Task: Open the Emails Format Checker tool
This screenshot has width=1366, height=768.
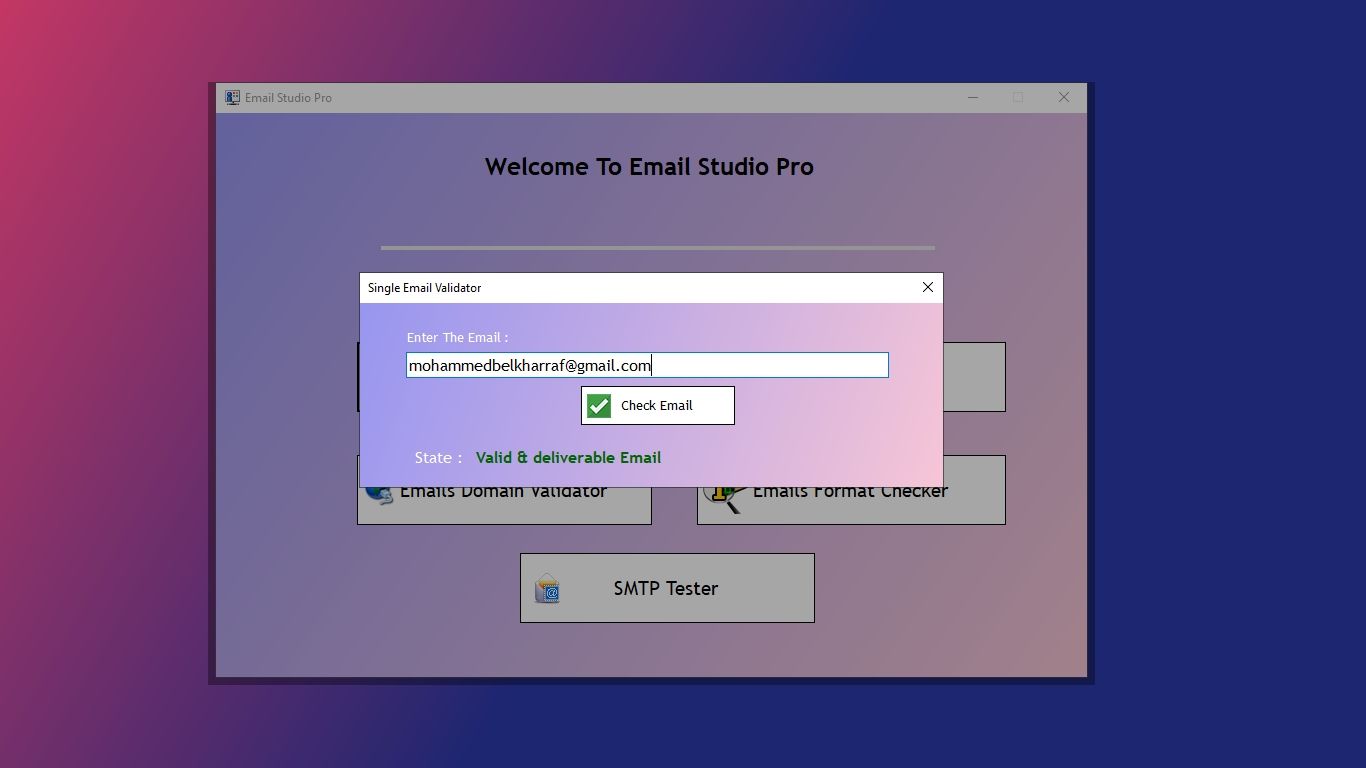Action: click(851, 506)
